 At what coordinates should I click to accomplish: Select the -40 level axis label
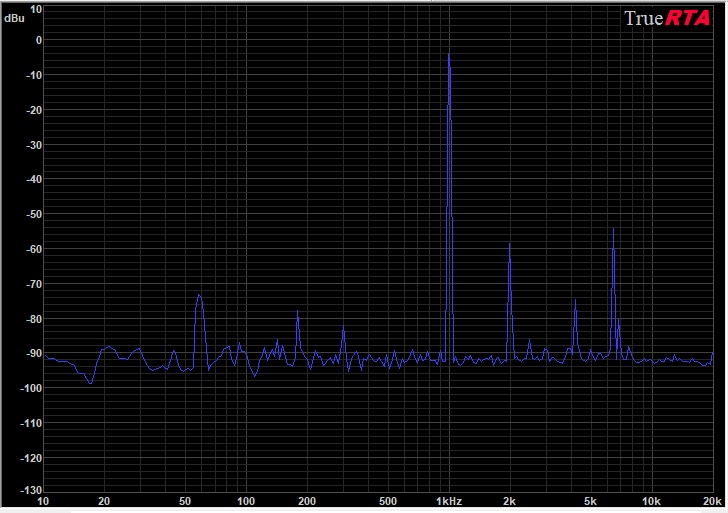click(x=33, y=179)
